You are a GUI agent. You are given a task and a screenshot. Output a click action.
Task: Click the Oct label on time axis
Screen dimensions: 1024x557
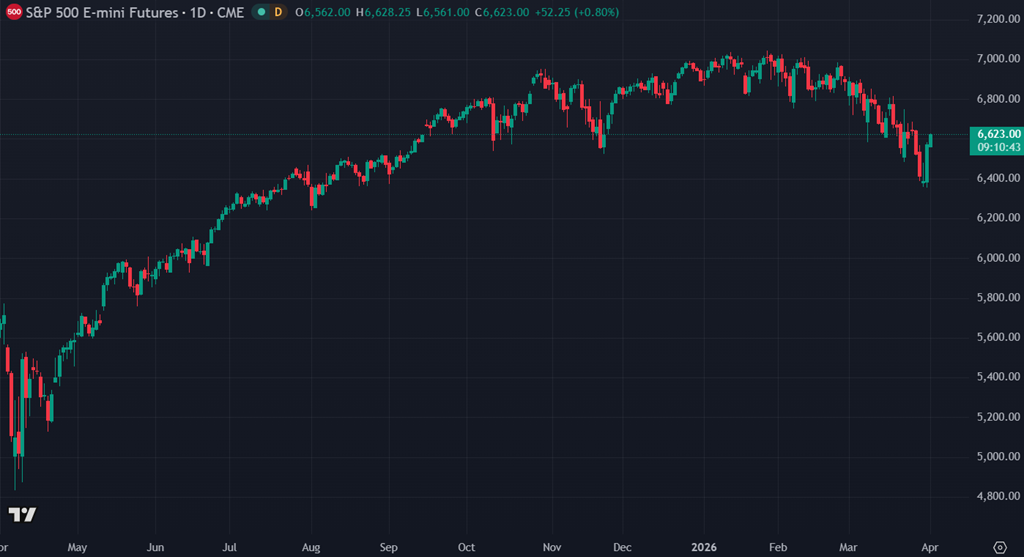(x=466, y=547)
